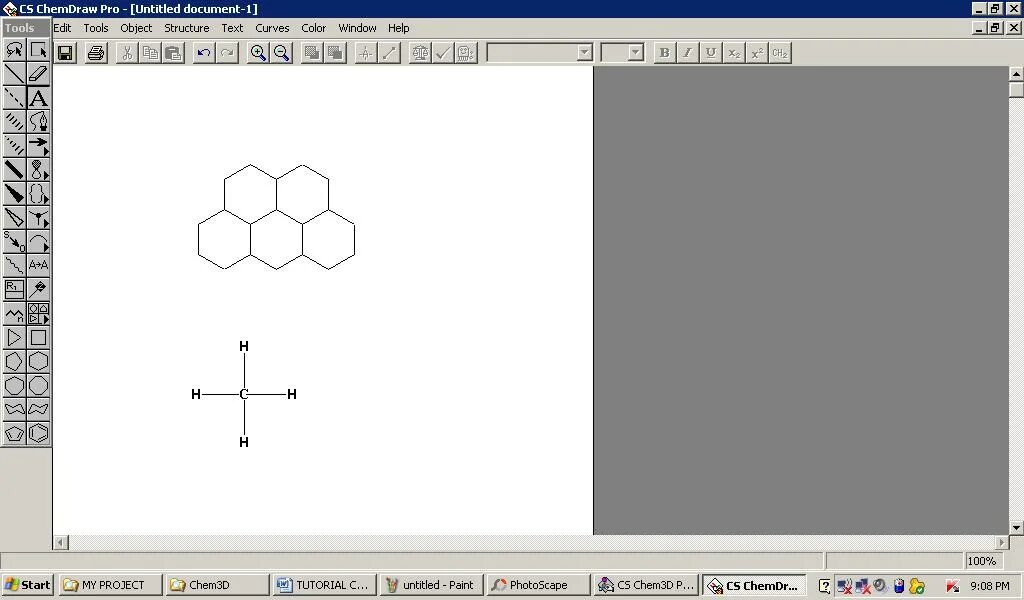The image size is (1024, 600).
Task: Open the Tools menu
Action: (95, 28)
